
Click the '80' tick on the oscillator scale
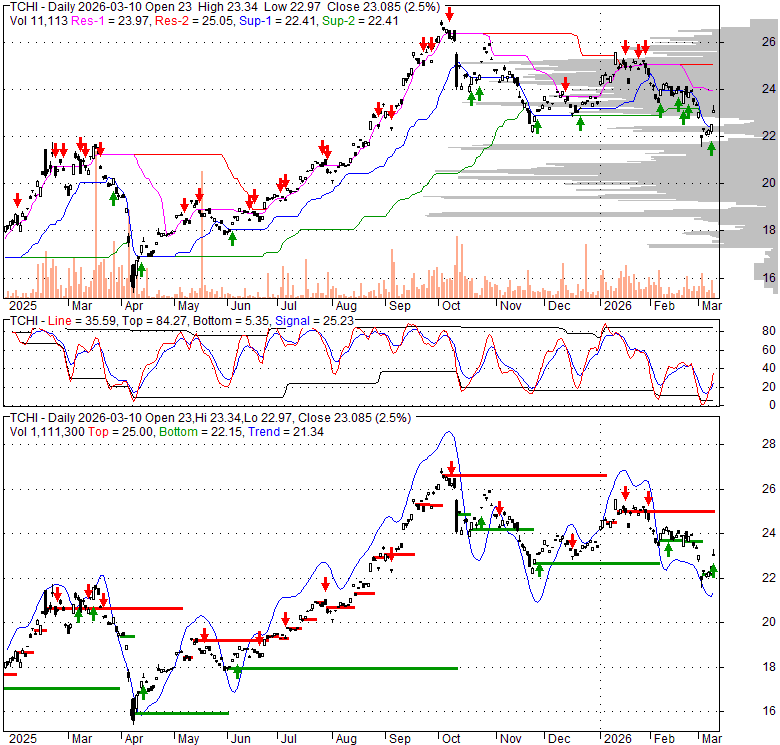coord(769,330)
